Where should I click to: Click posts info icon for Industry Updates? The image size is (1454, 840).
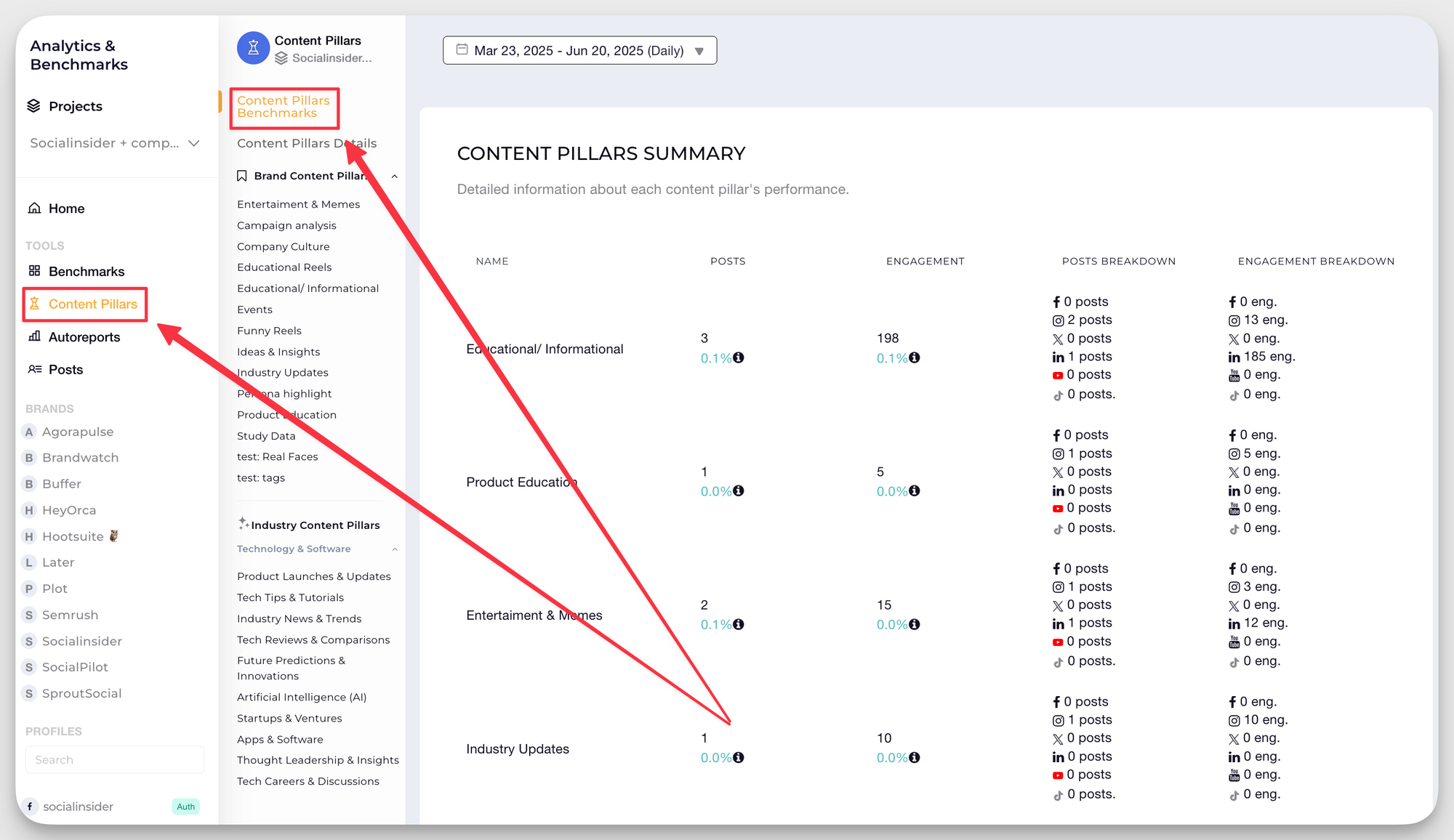[739, 757]
